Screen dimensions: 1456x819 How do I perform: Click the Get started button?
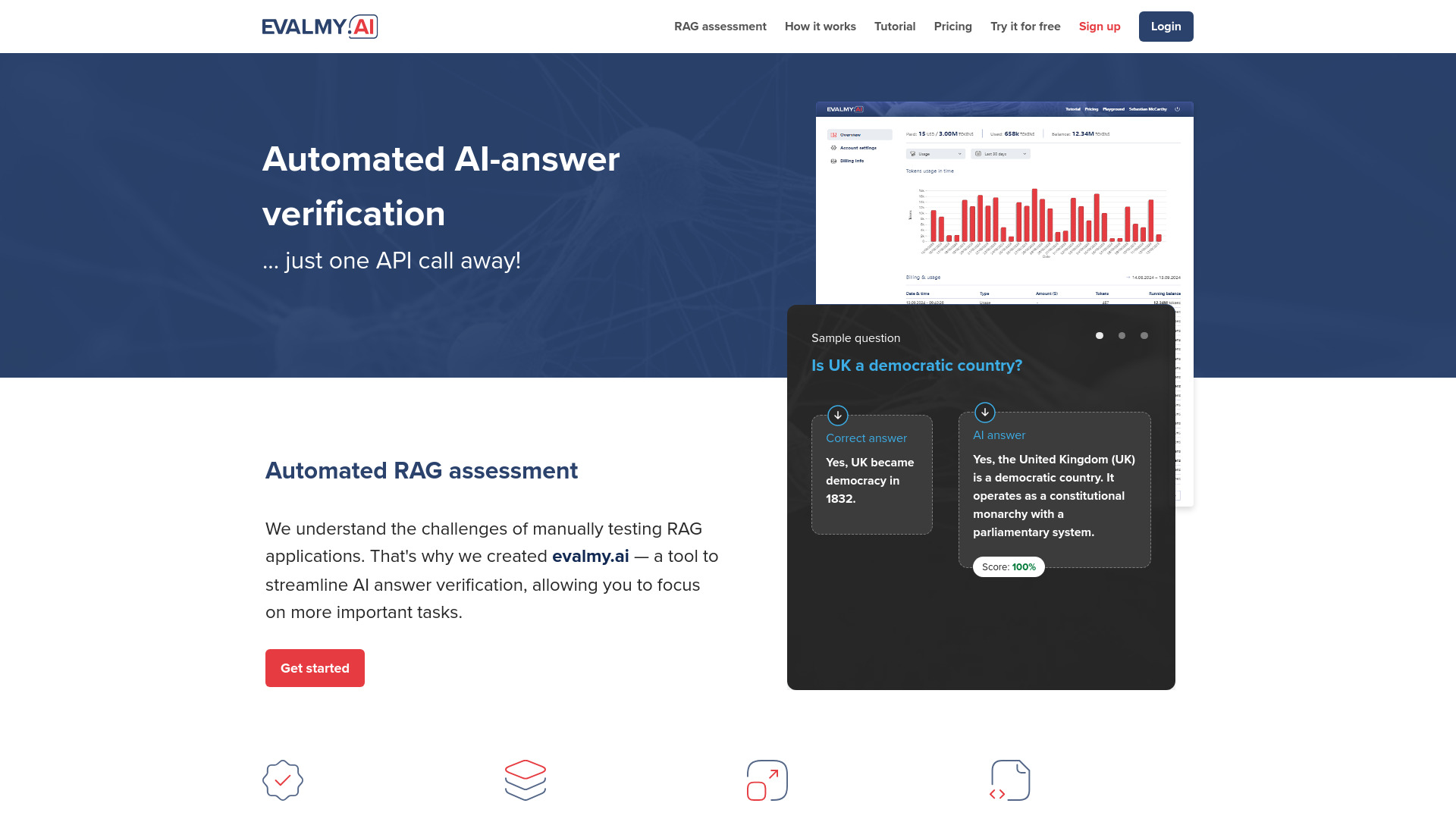[x=315, y=668]
